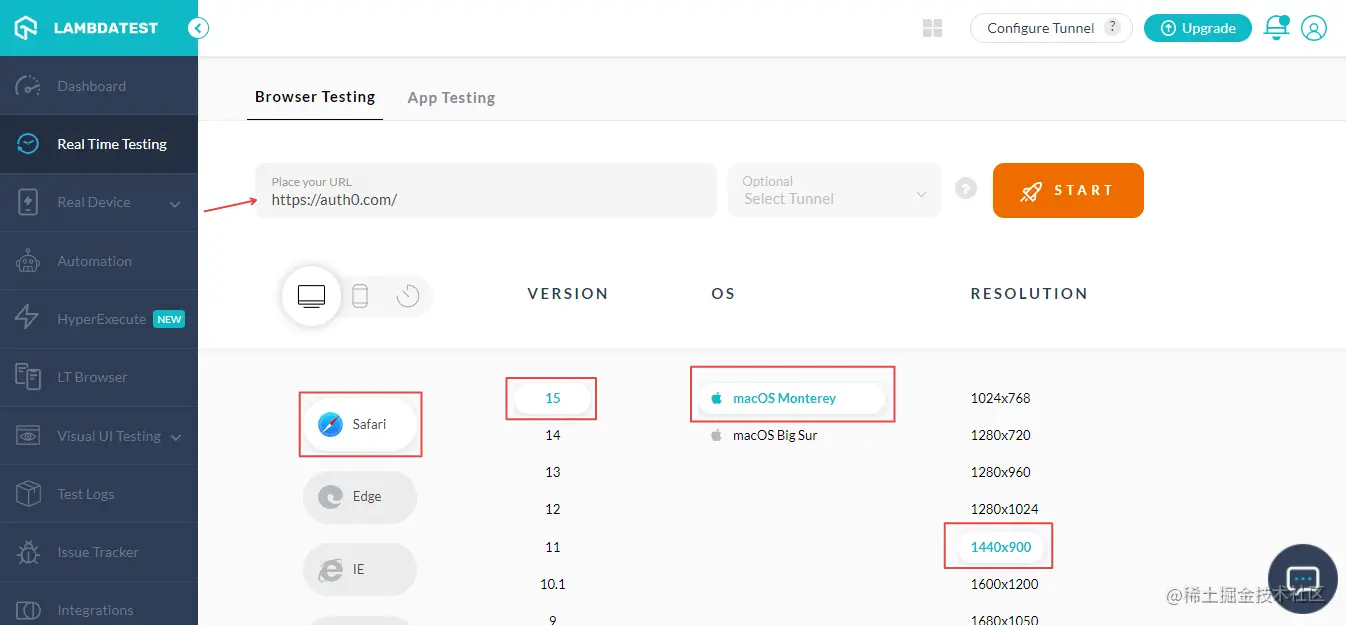Screen dimensions: 1346x625
Task: Switch to mobile device testing mode
Action: pyautogui.click(x=362, y=295)
